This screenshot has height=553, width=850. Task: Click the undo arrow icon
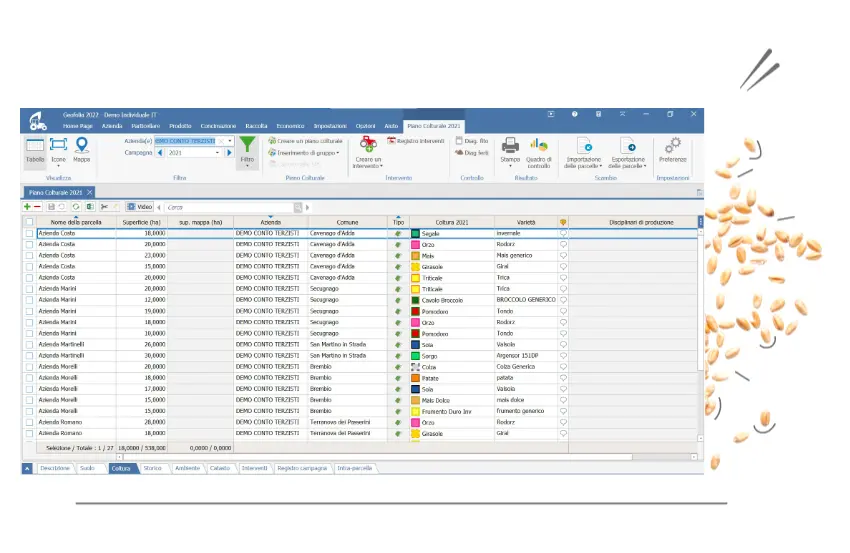click(x=62, y=207)
